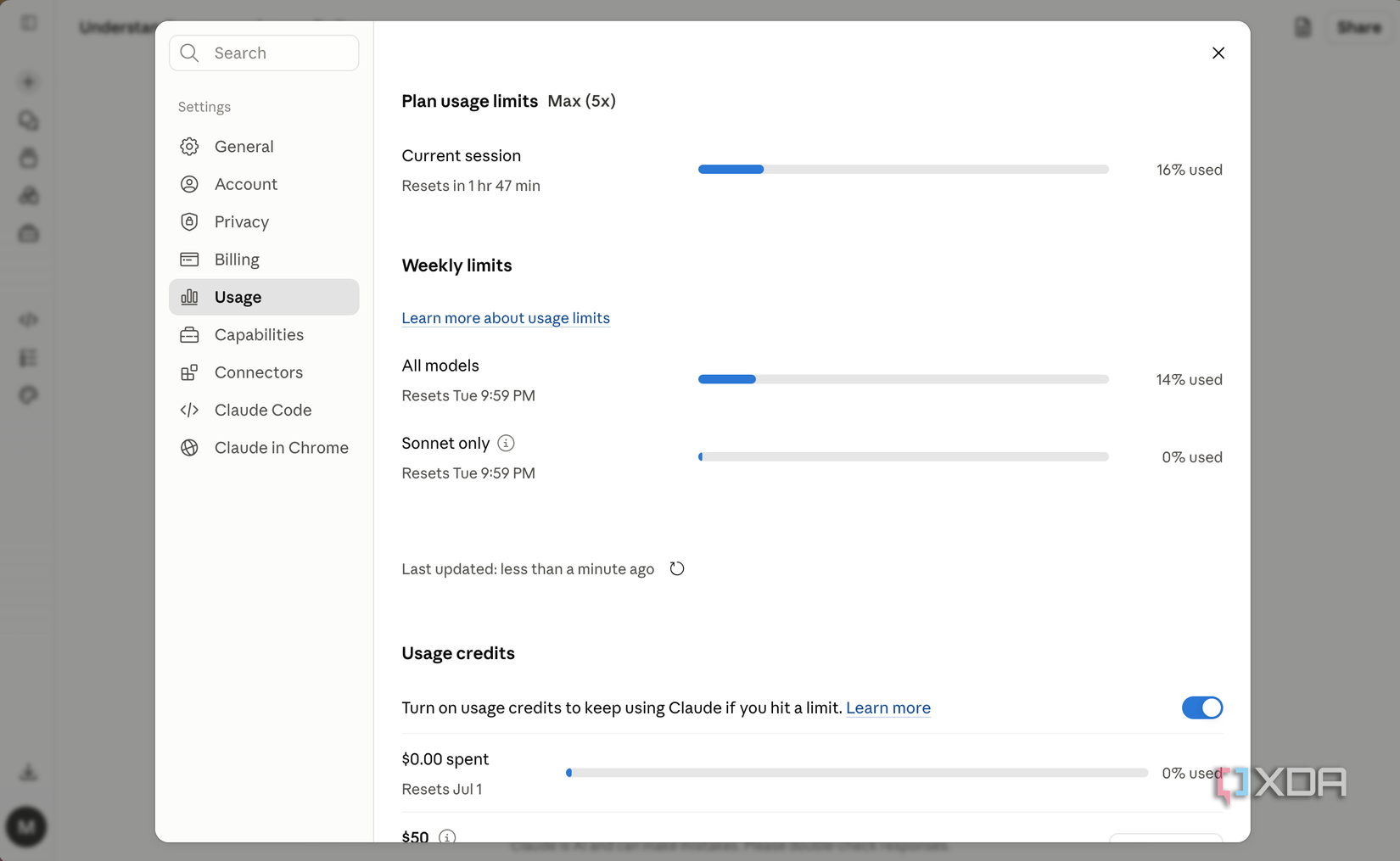Click the $0.00 spent credits bar
Viewport: 1400px width, 861px height.
[x=857, y=773]
